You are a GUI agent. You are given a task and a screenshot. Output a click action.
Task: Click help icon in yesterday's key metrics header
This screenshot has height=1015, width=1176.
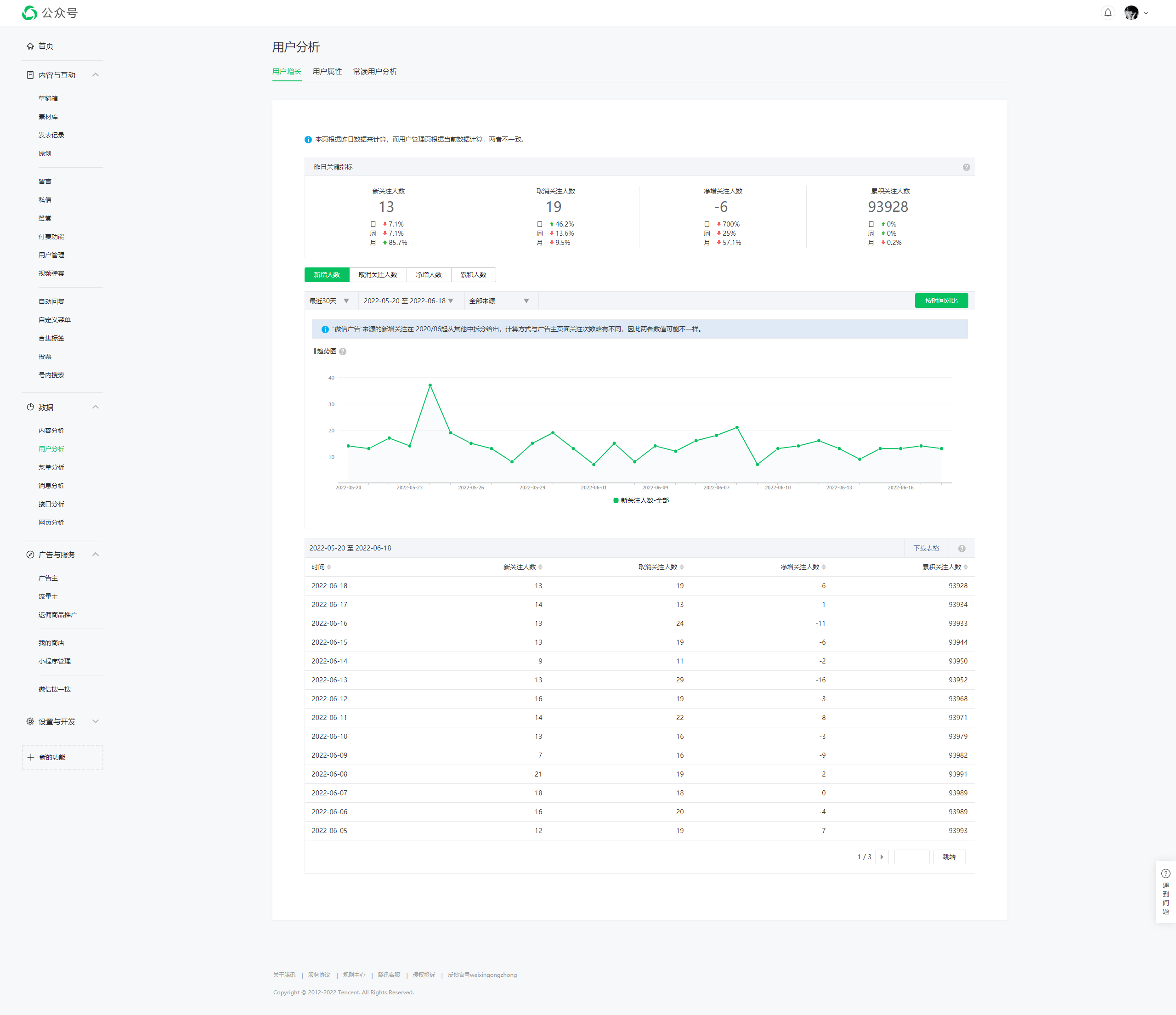966,167
